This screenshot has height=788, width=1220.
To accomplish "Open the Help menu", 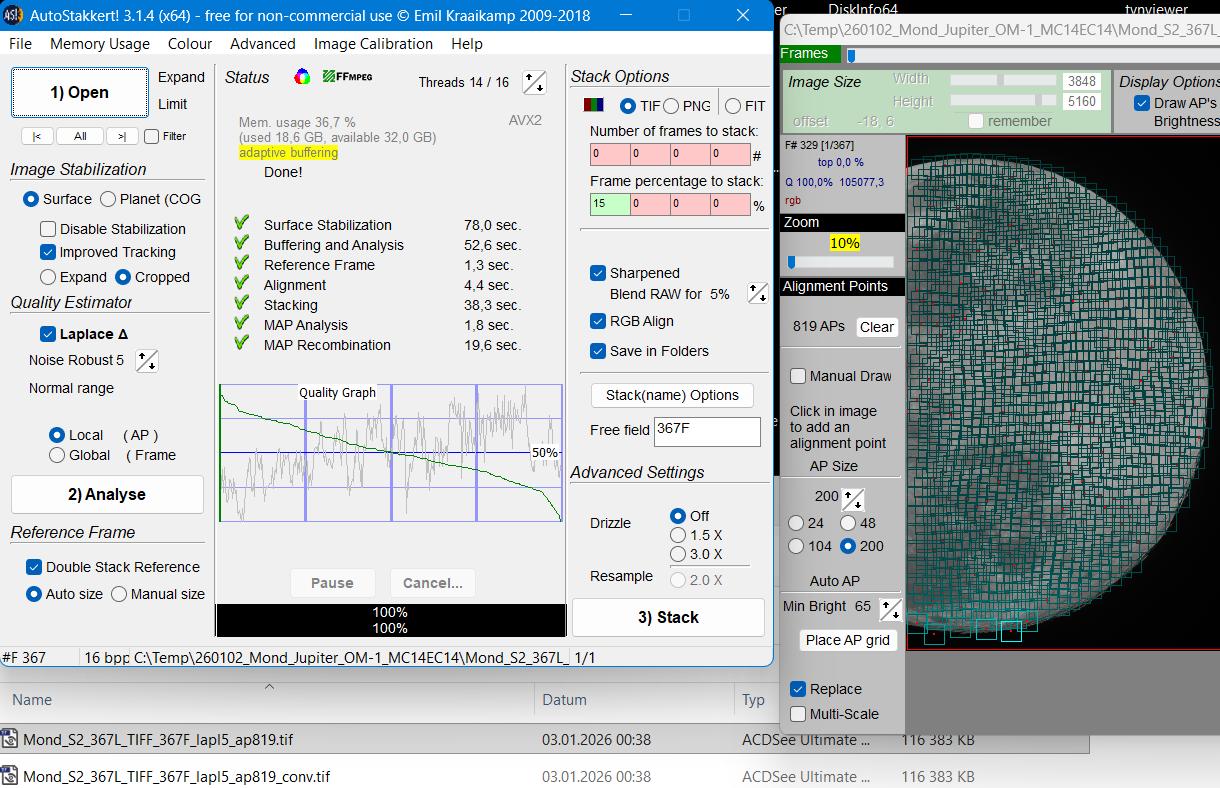I will tap(467, 44).
